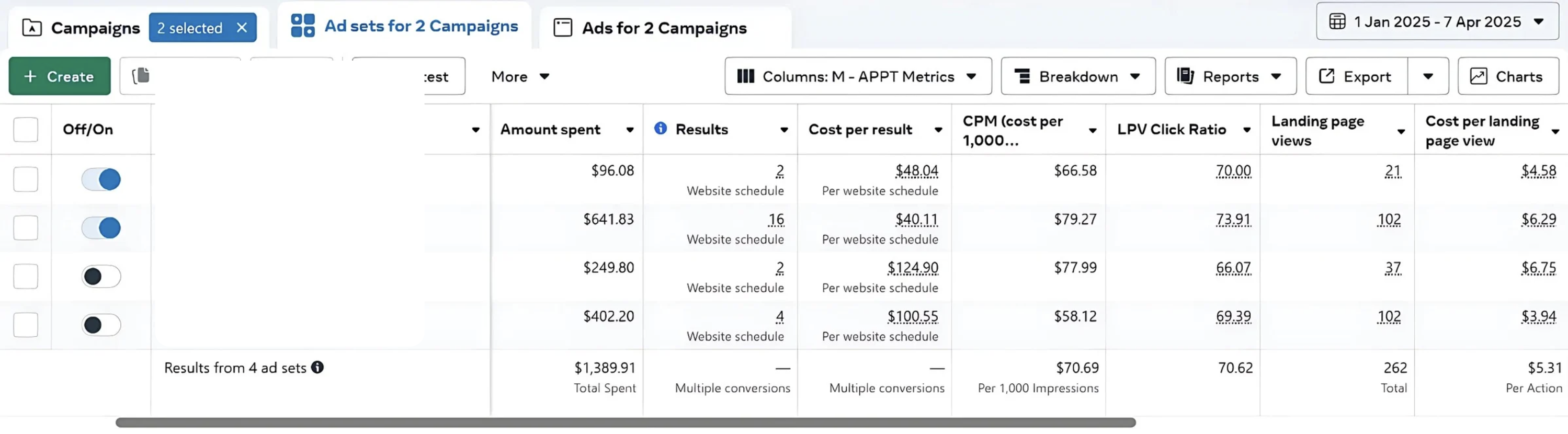Screen dimensions: 1568x434
Task: Turn on the $402.20 ad set toggle
Action: pyautogui.click(x=101, y=325)
